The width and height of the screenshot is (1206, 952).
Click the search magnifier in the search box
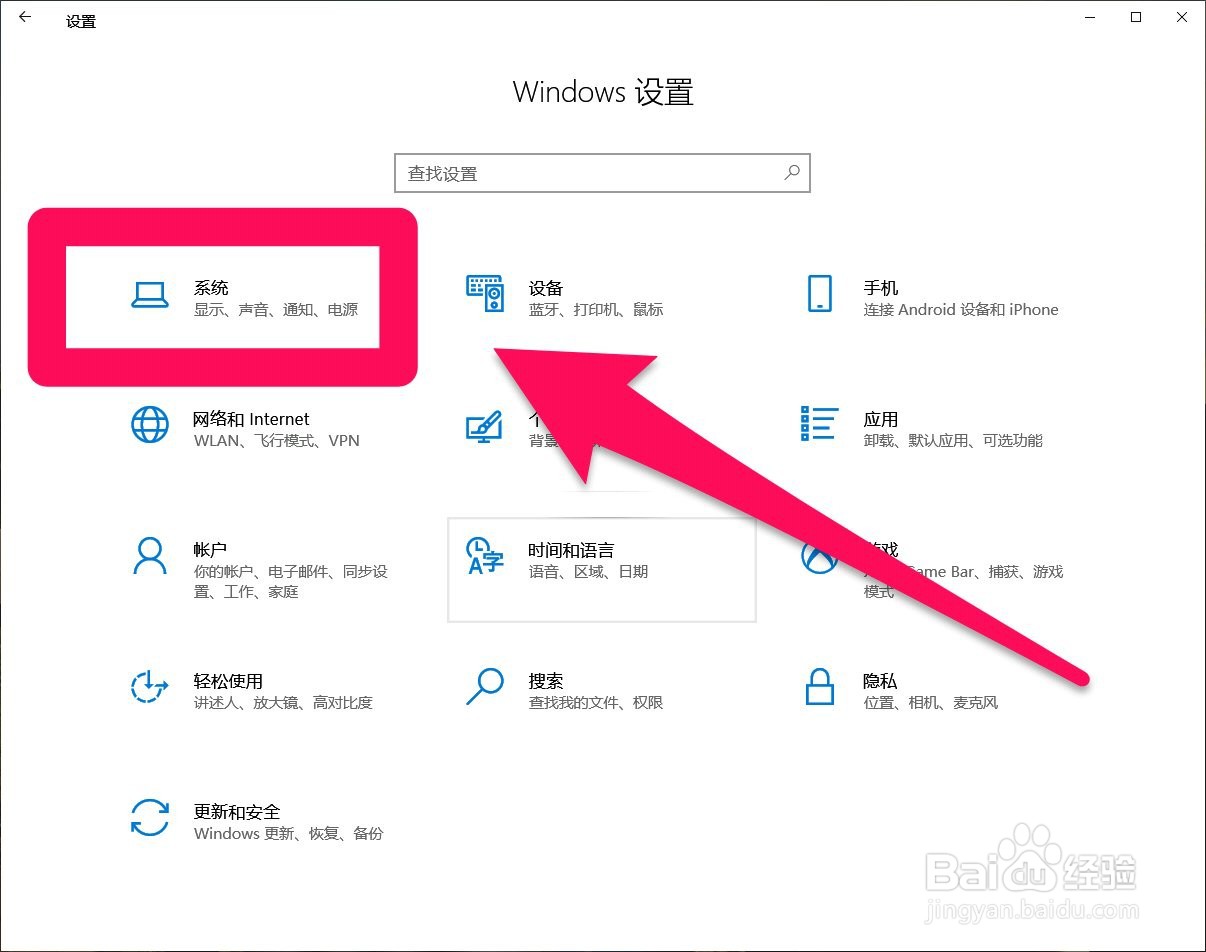(x=792, y=172)
